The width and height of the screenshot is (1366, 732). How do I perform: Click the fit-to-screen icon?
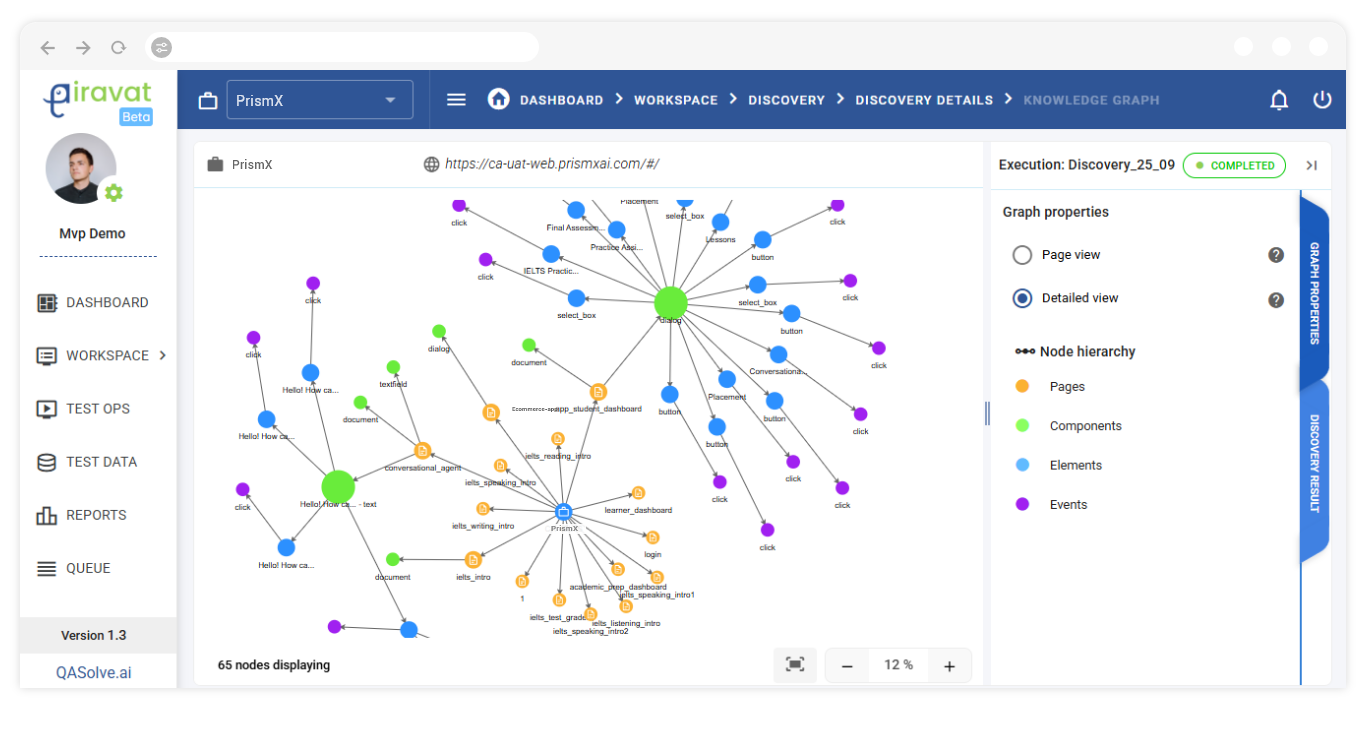[795, 665]
